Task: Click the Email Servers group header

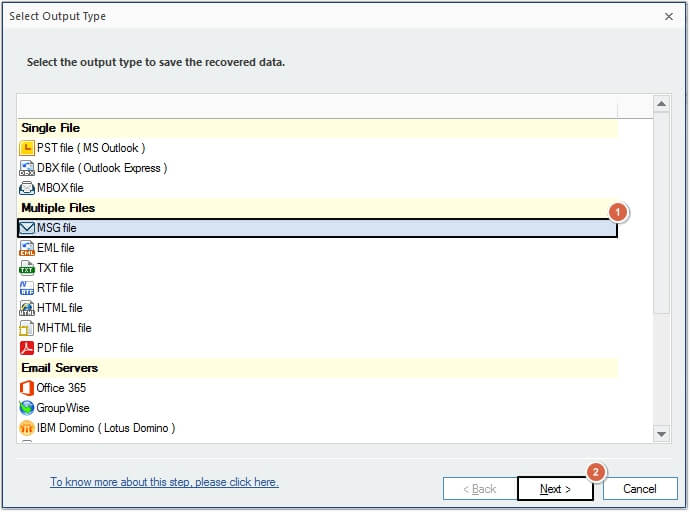Action: [318, 368]
